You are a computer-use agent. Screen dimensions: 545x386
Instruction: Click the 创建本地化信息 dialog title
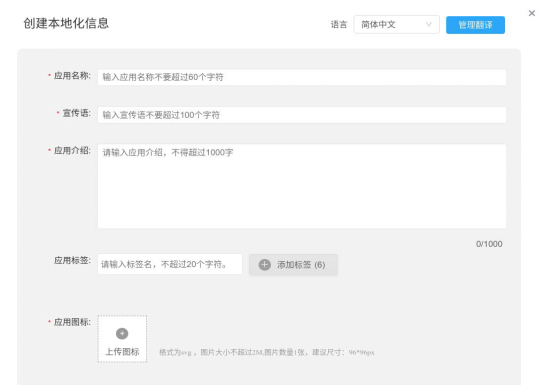[66, 23]
